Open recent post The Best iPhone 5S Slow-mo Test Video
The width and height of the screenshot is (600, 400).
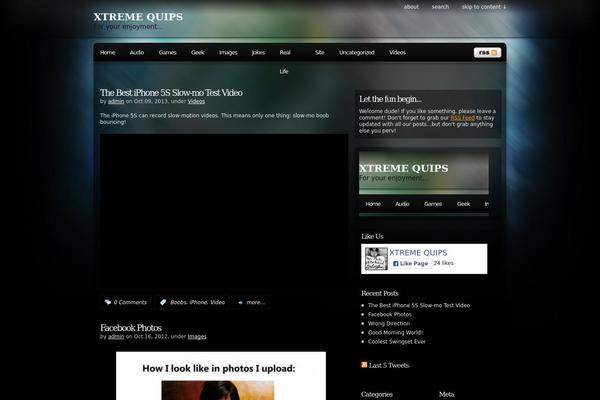pos(419,305)
